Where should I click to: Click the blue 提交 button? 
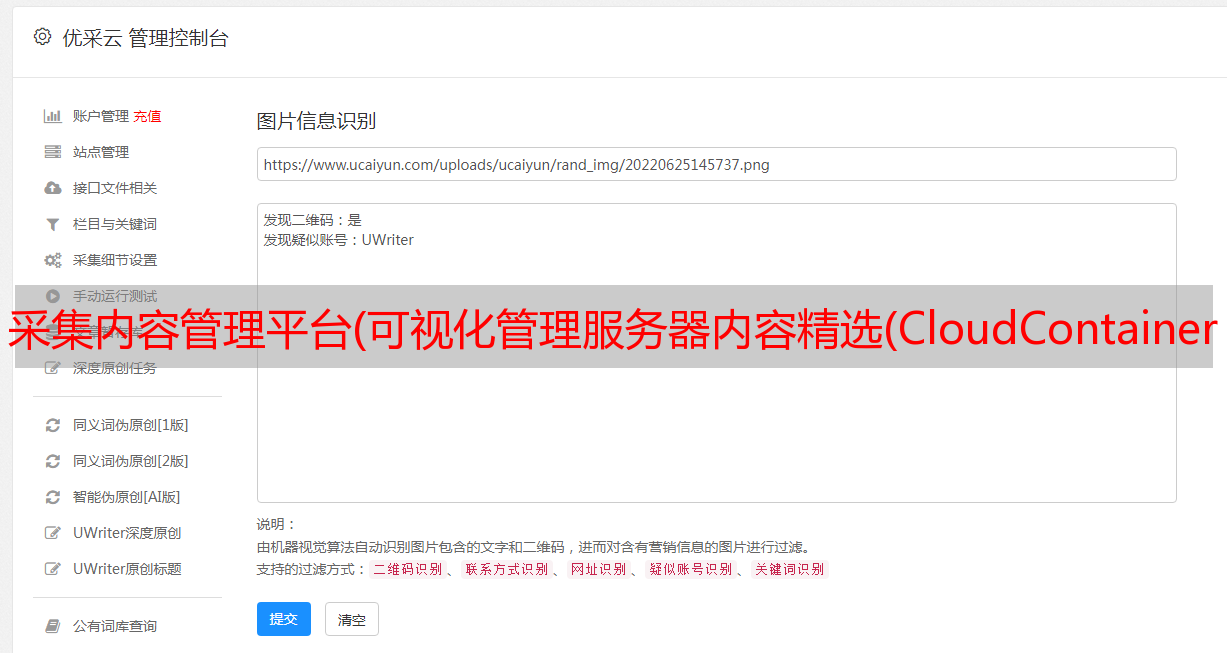[284, 619]
